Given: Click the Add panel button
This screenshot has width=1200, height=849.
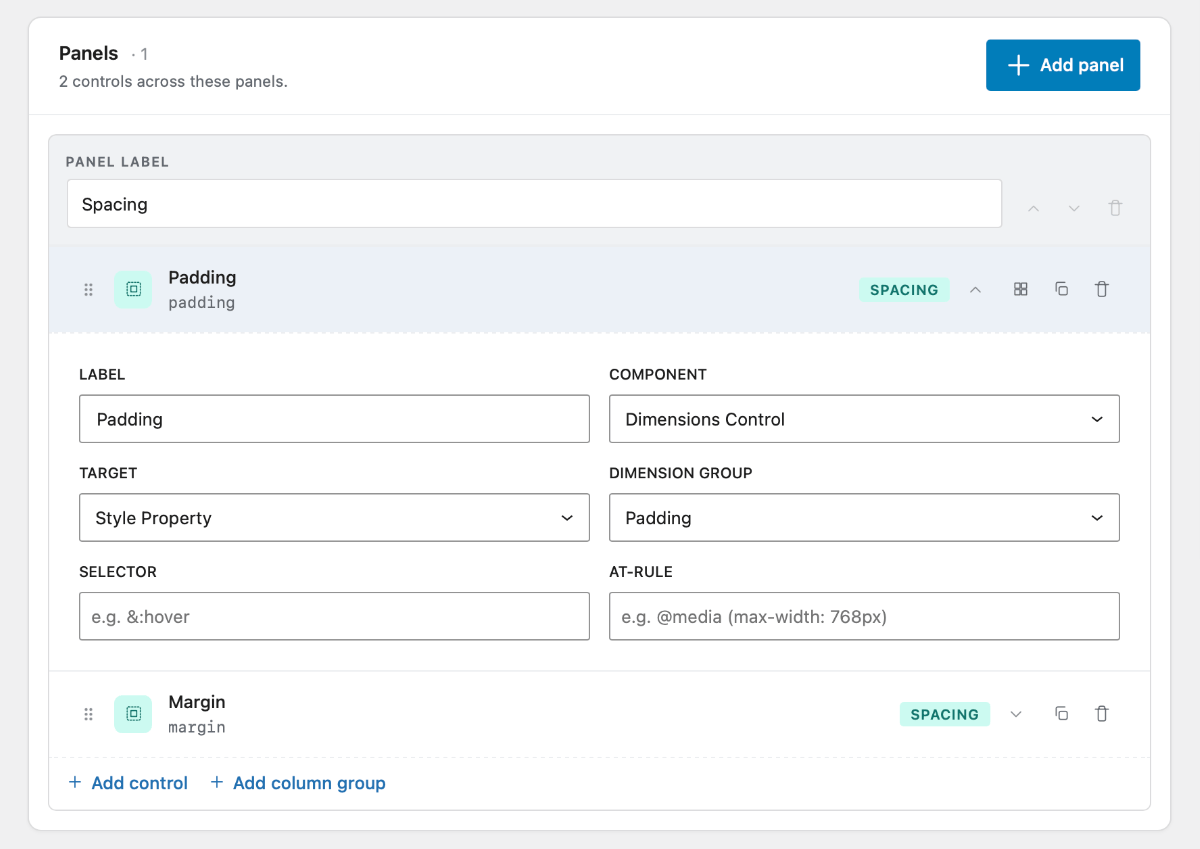Looking at the screenshot, I should [x=1063, y=65].
